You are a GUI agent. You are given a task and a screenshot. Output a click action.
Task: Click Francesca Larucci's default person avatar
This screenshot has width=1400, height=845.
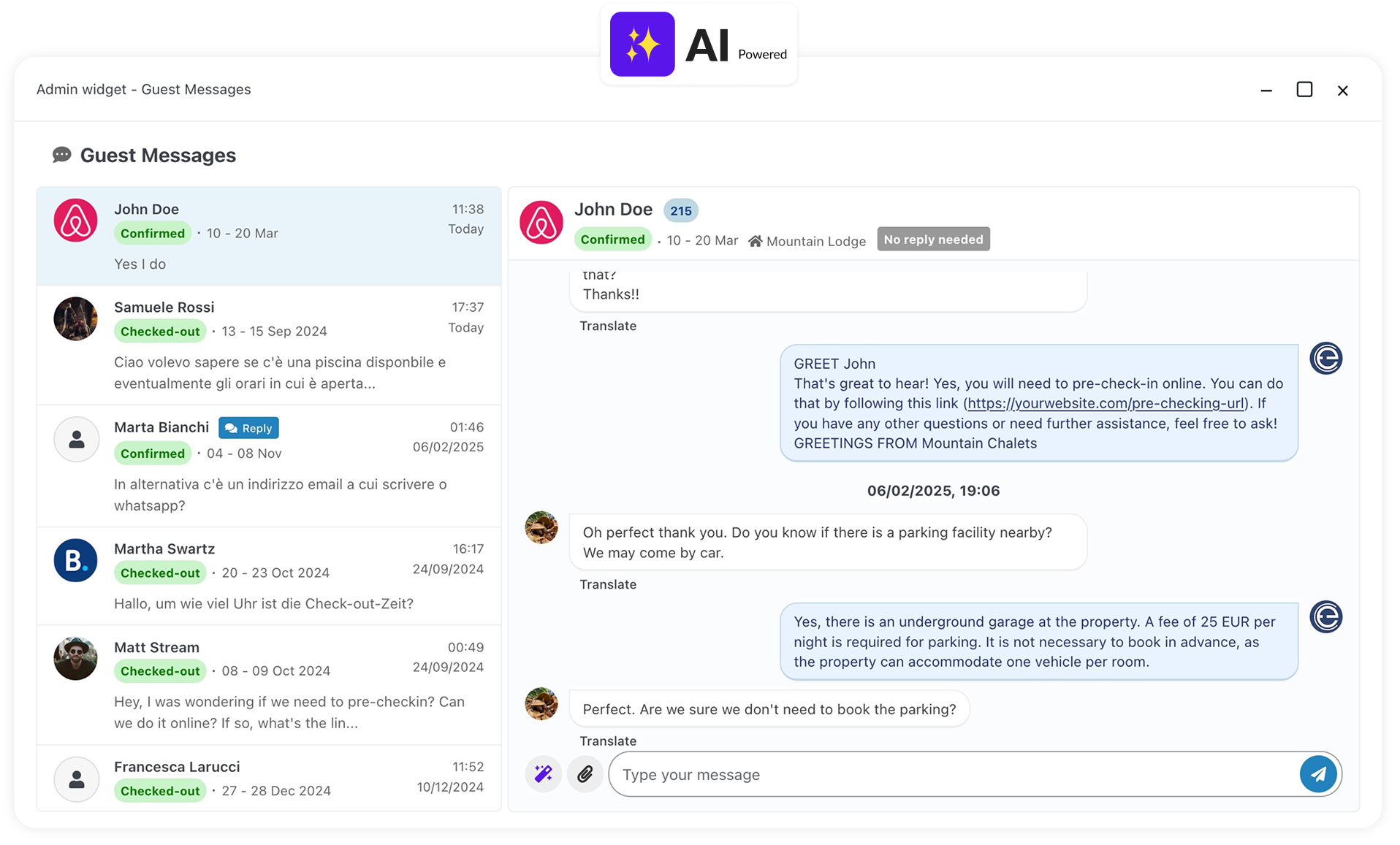pyautogui.click(x=76, y=779)
